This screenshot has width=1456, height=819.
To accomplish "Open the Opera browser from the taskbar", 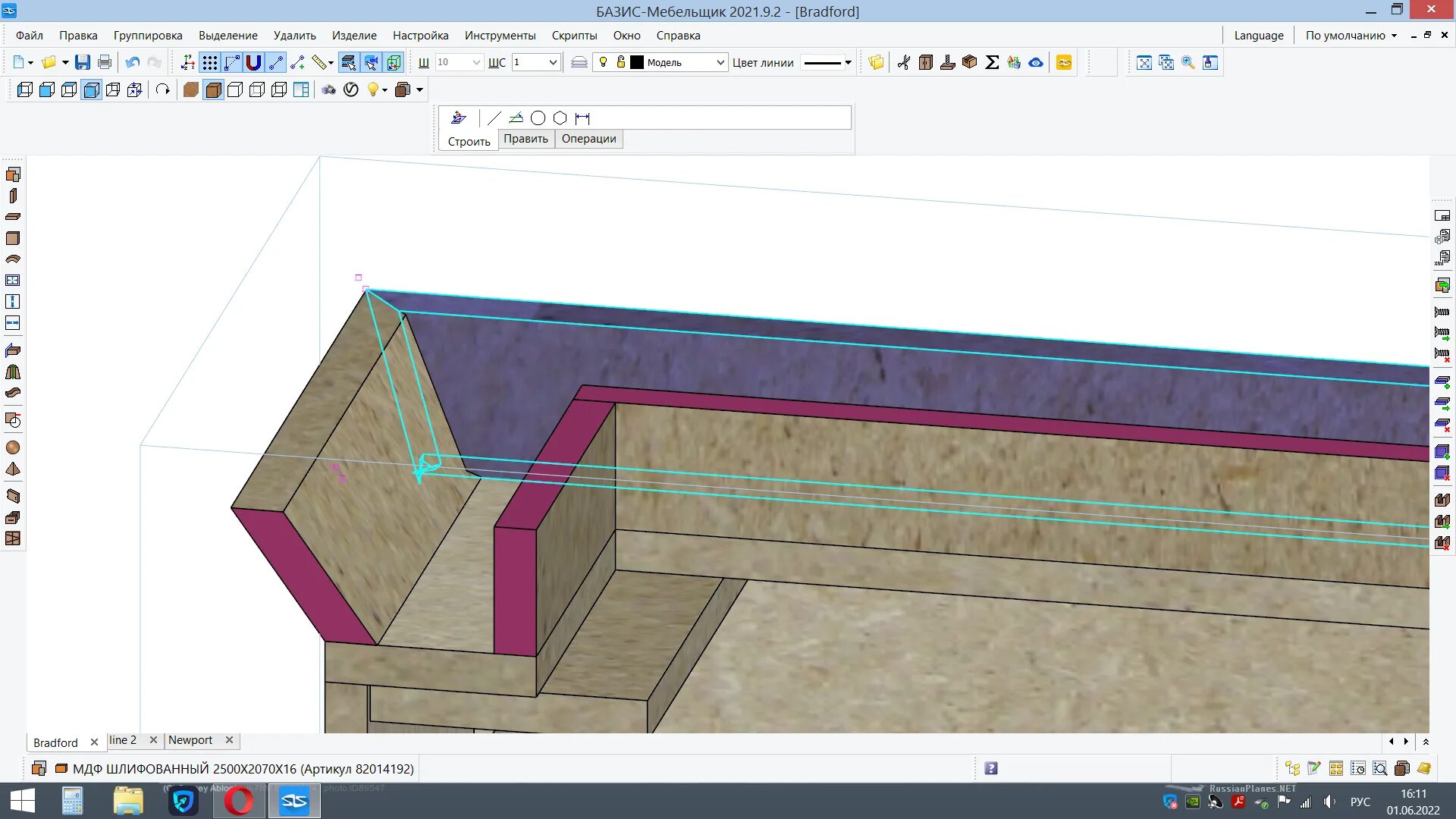I will pyautogui.click(x=239, y=801).
